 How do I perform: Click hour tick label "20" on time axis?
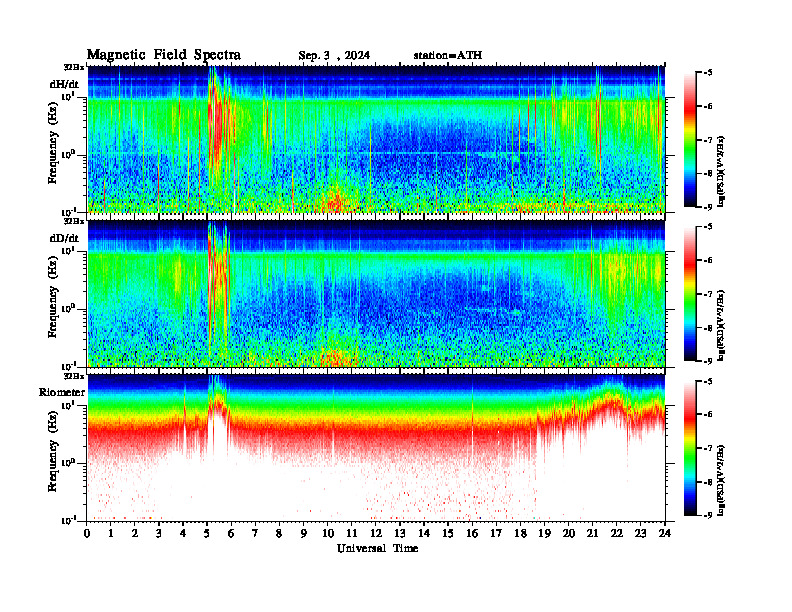click(568, 533)
